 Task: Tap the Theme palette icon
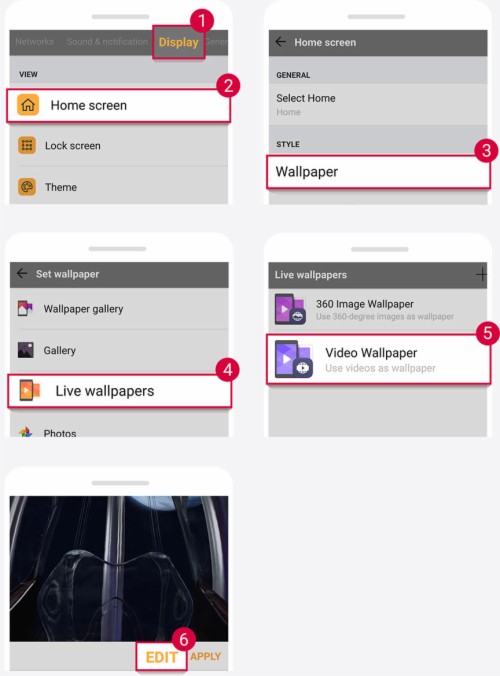pyautogui.click(x=27, y=187)
